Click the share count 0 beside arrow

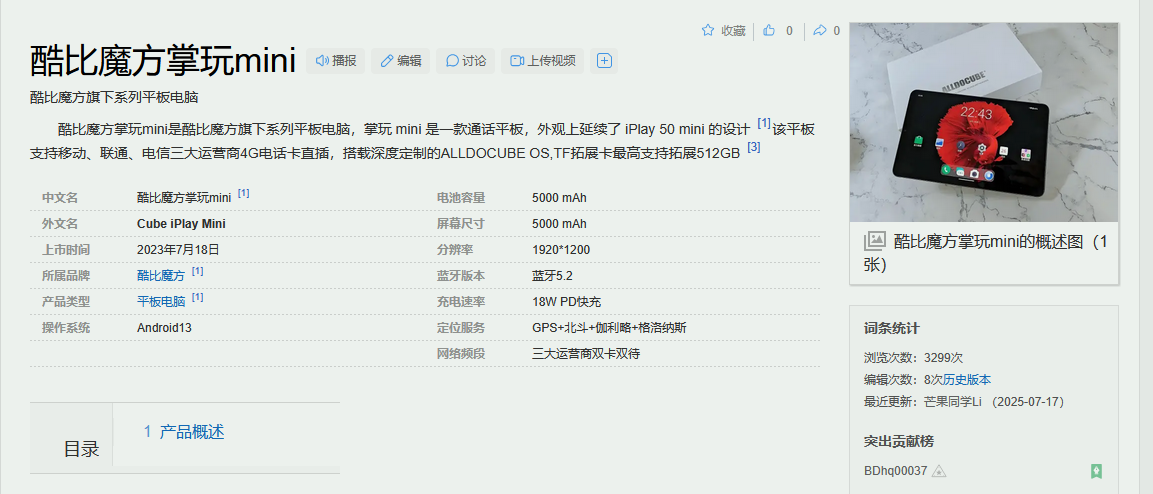click(836, 31)
